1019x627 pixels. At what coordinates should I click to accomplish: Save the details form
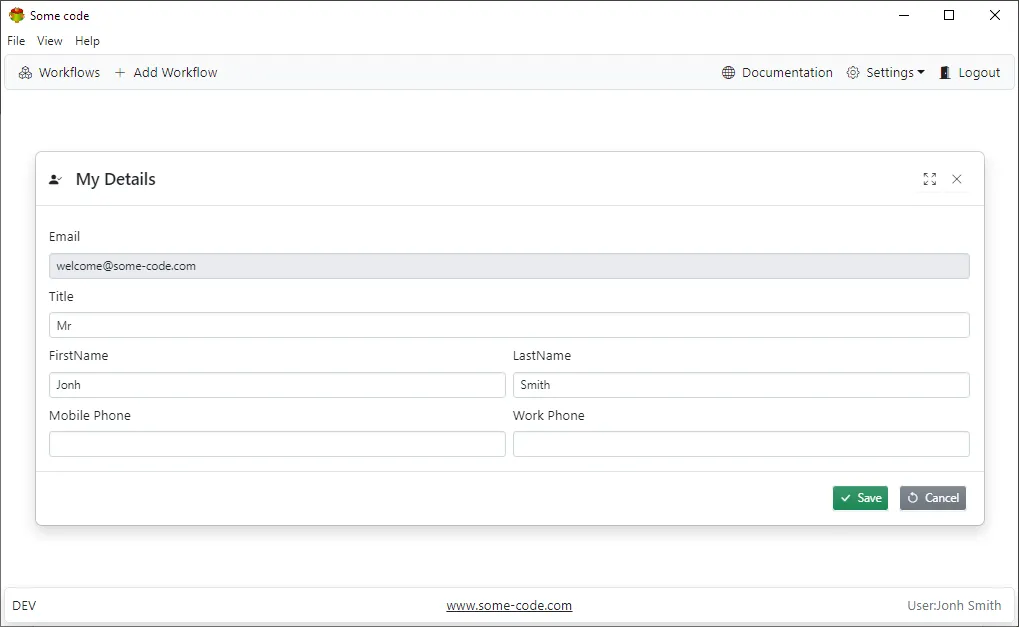click(x=860, y=497)
